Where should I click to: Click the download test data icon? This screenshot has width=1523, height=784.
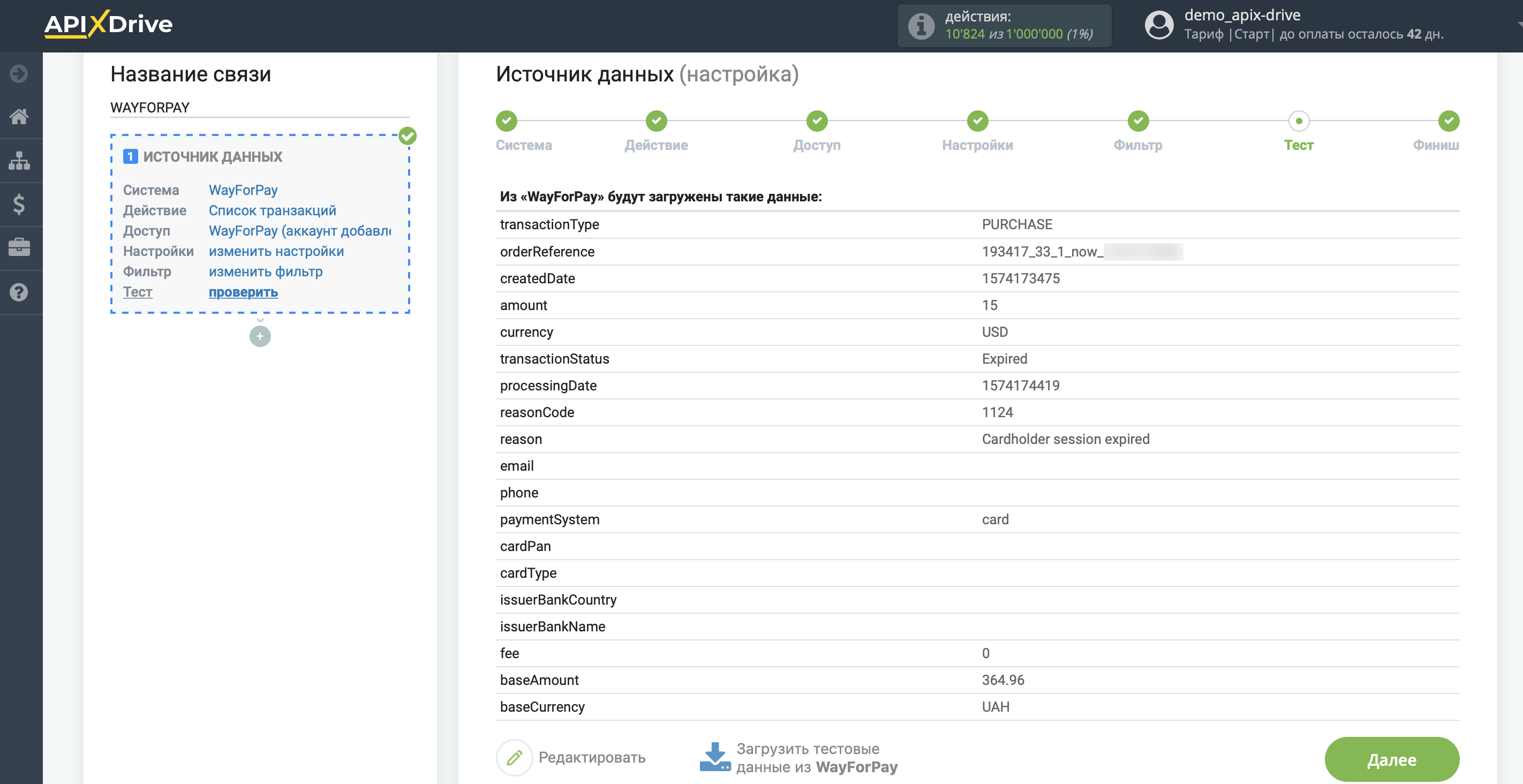(715, 757)
